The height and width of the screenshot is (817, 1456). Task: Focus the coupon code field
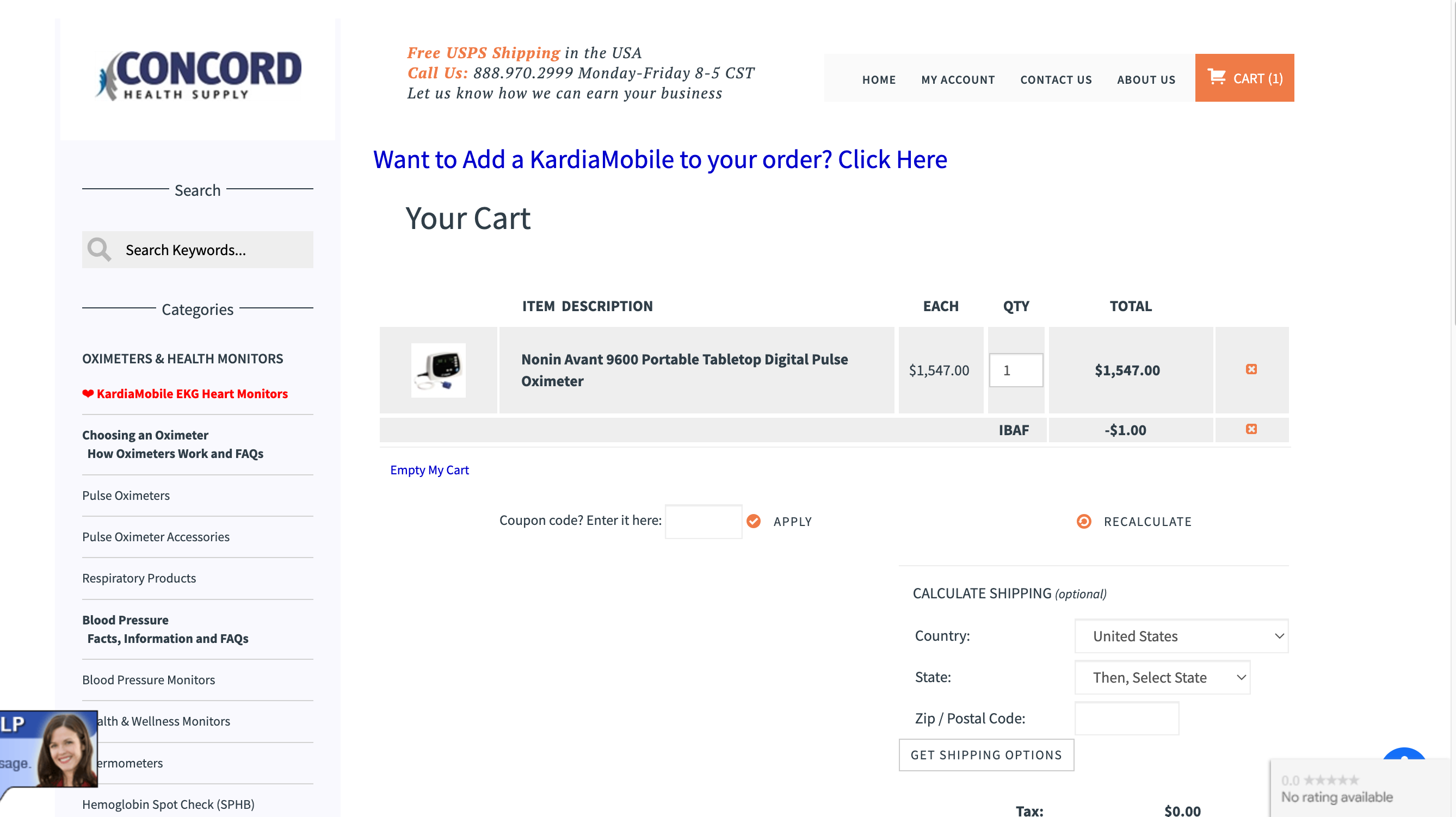pyautogui.click(x=703, y=522)
